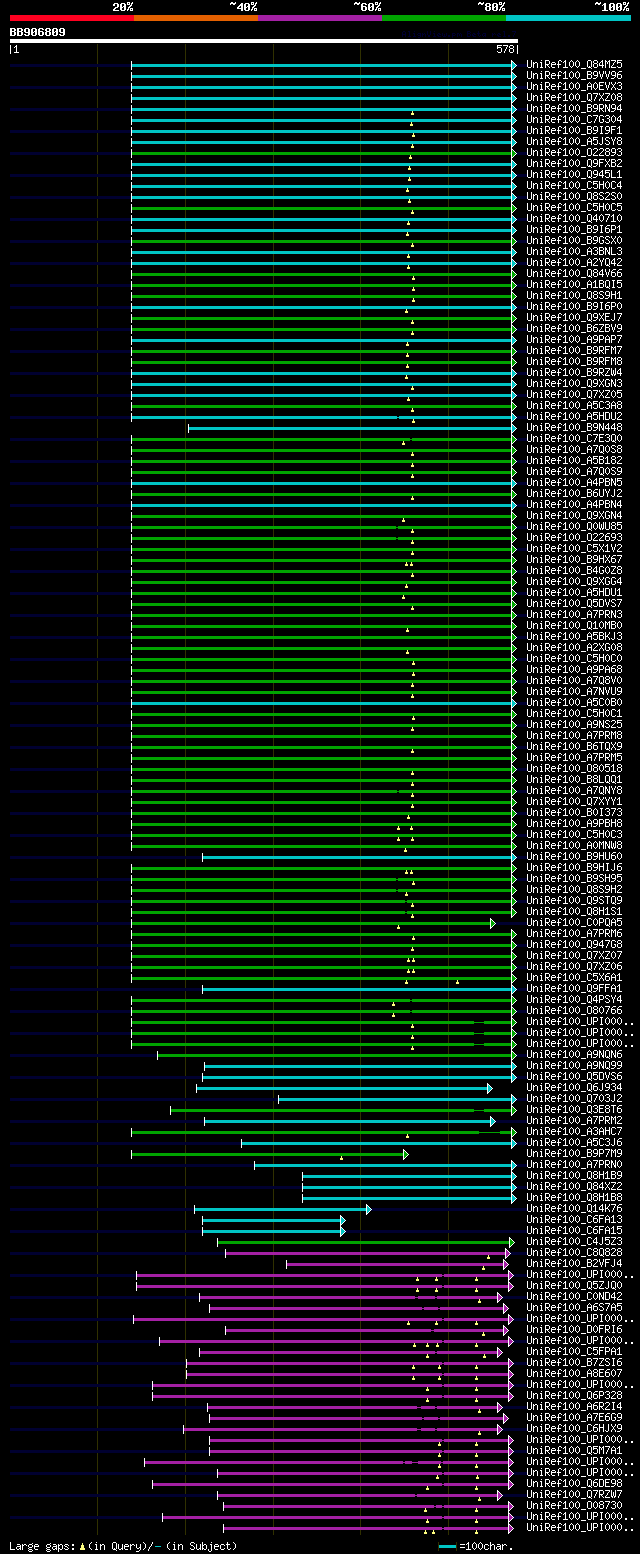Select the UniRef100_A9NQN6 label
The image size is (640, 1554).
[574, 1054]
